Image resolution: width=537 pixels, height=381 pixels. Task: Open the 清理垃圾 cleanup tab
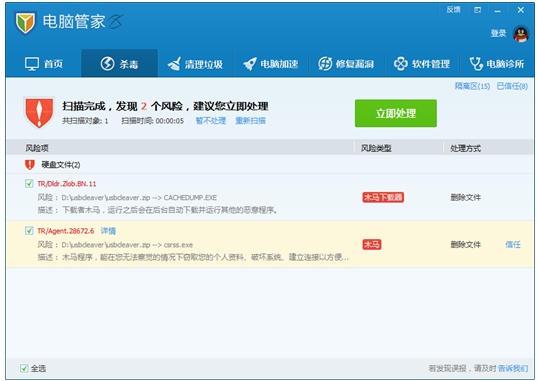click(x=195, y=64)
